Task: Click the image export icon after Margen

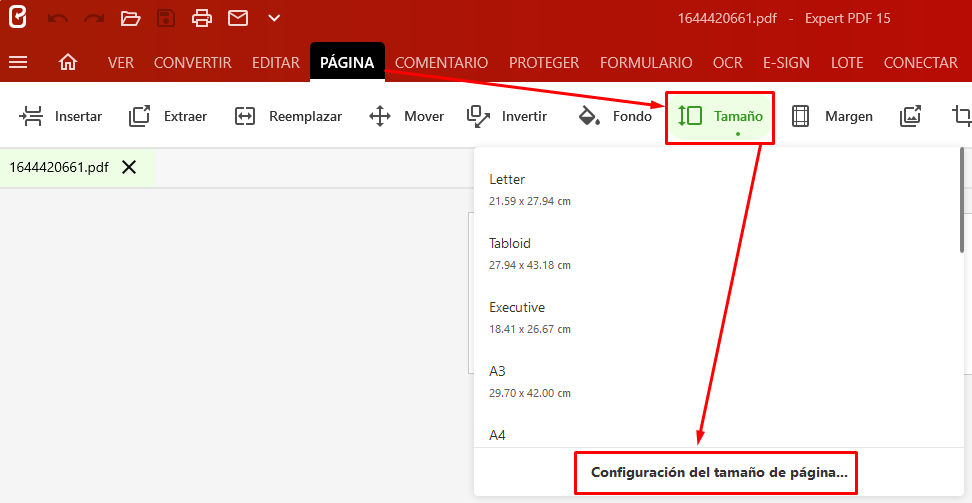Action: [910, 116]
